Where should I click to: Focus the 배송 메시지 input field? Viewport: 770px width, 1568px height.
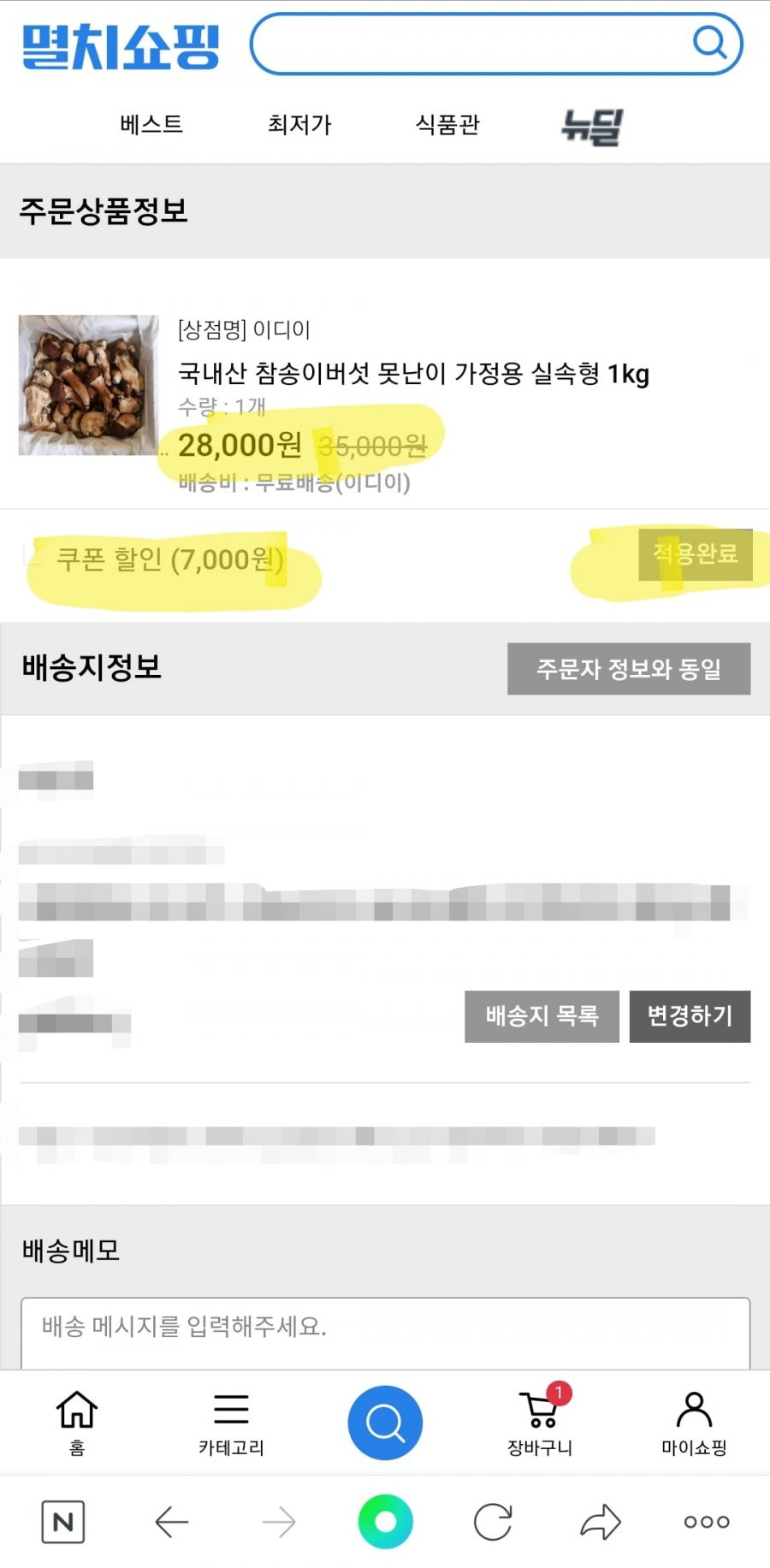tap(385, 1333)
